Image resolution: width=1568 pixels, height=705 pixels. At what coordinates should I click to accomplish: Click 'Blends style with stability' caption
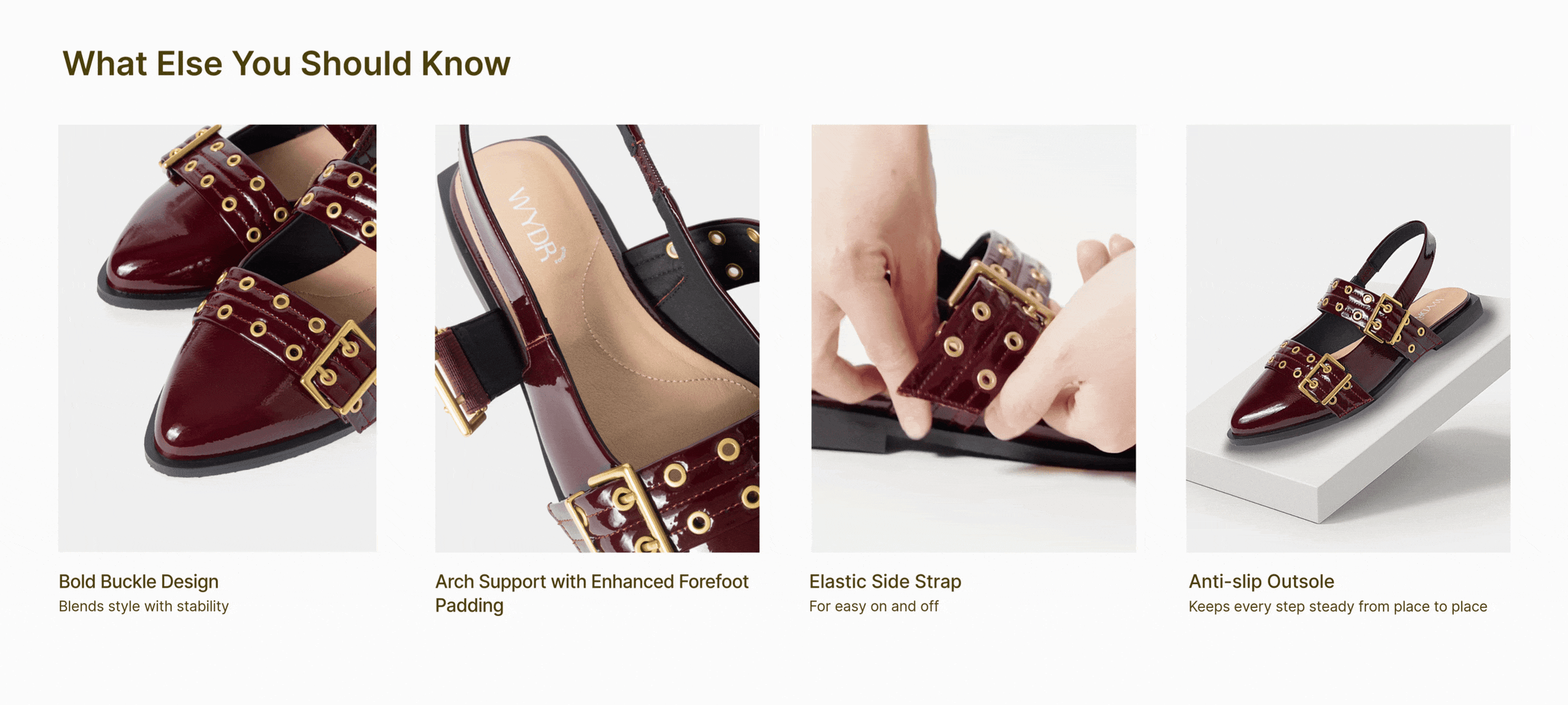pyautogui.click(x=143, y=606)
